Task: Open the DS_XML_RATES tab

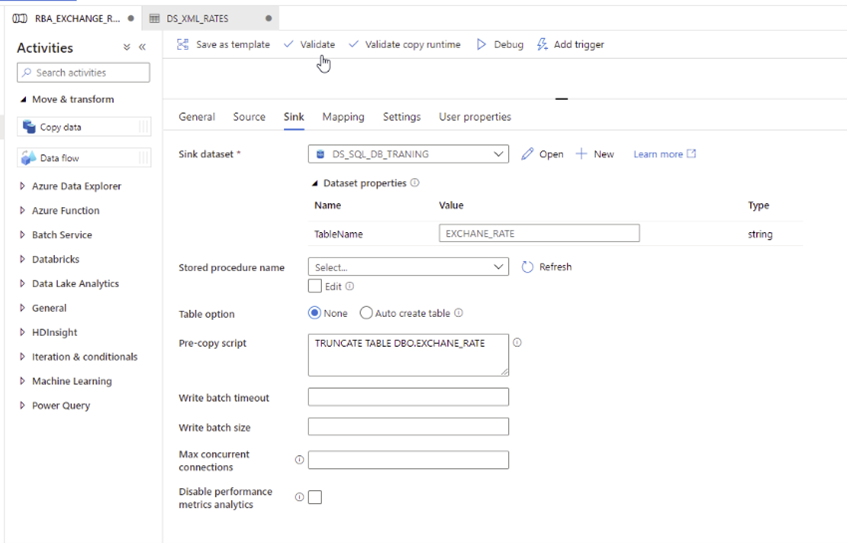Action: 197,18
